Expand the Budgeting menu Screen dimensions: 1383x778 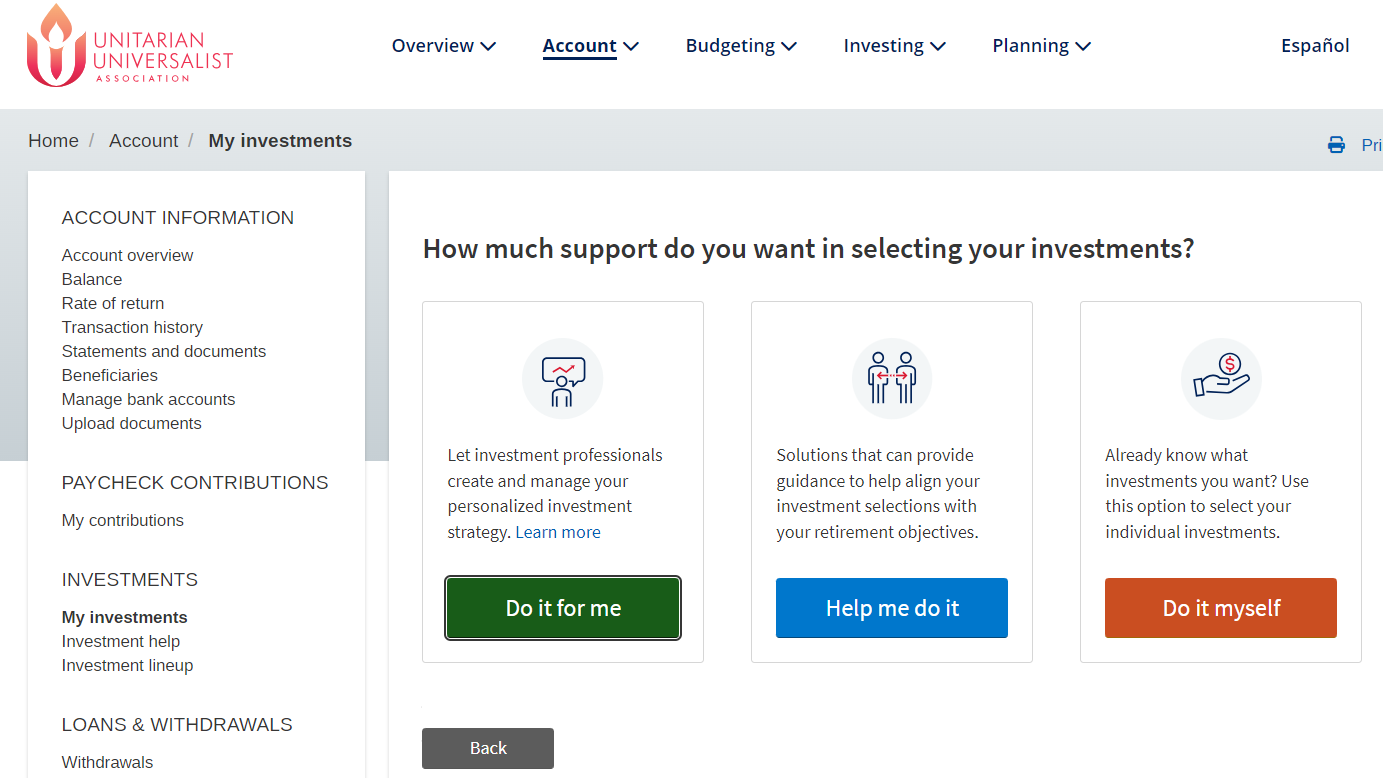(x=740, y=46)
